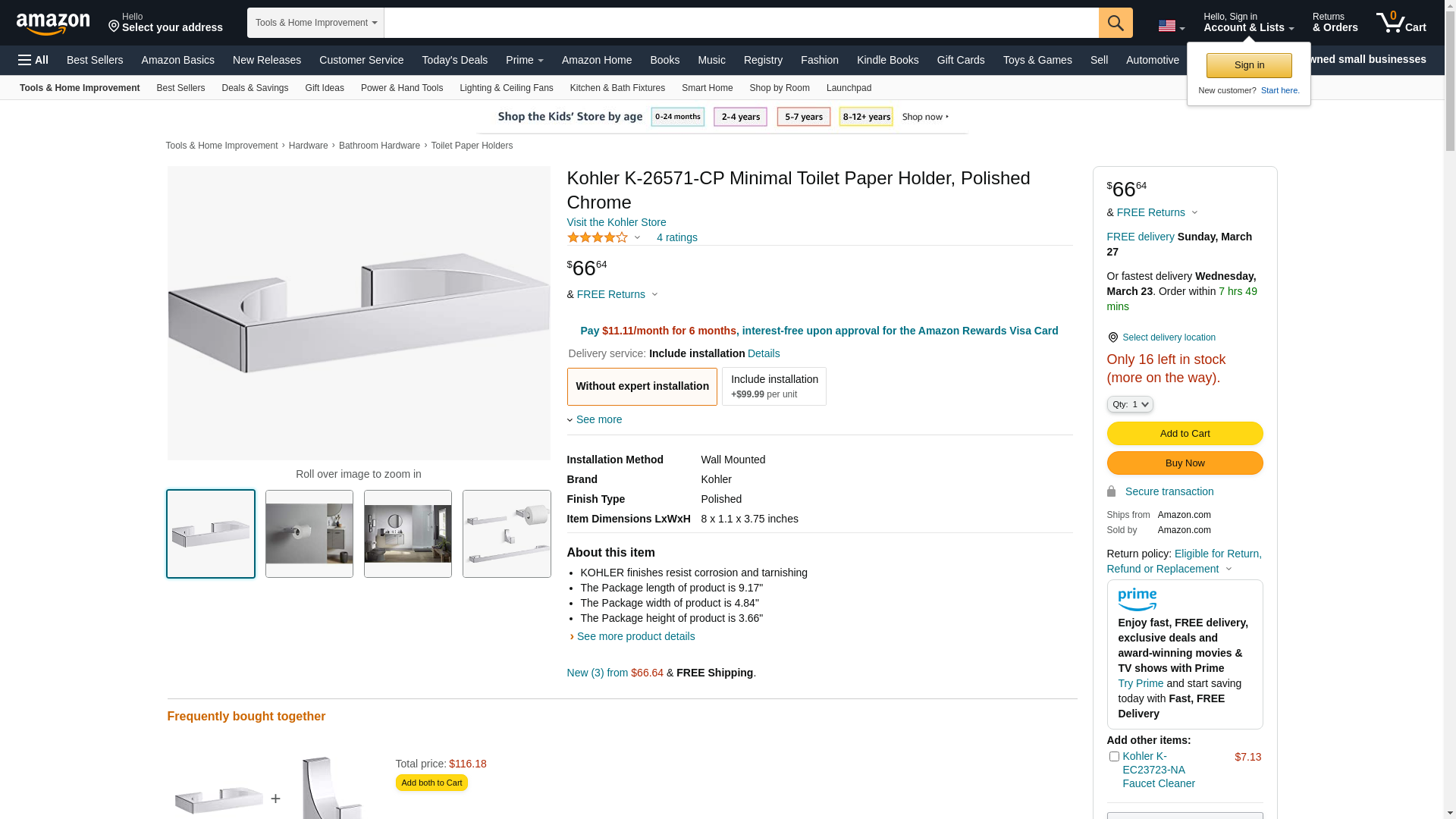1456x819 pixels.
Task: Click the star rating icon
Action: pos(598,238)
